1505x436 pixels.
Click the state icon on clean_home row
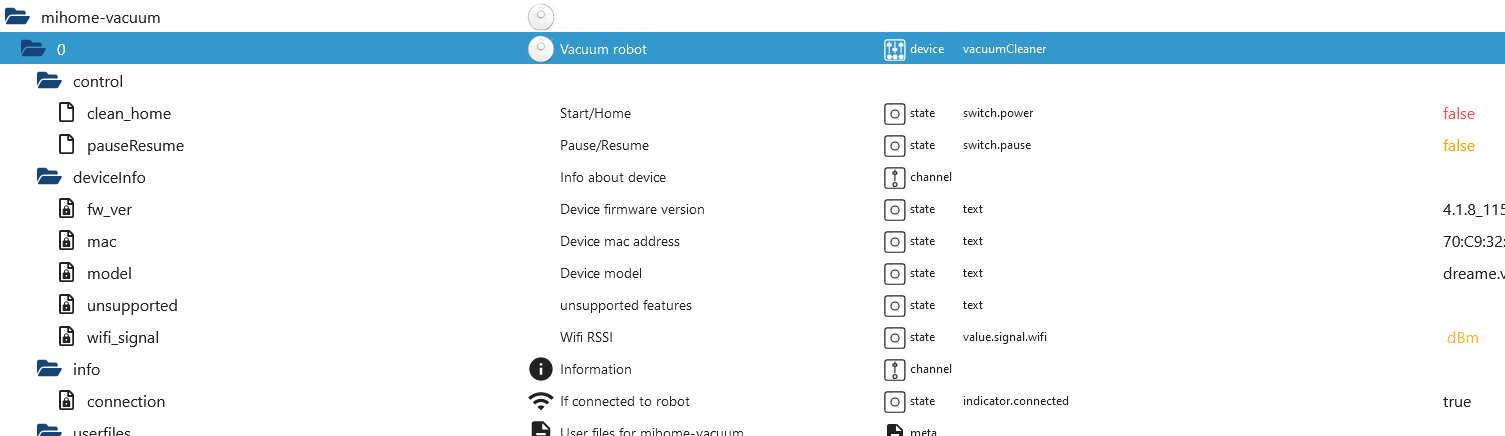(894, 113)
